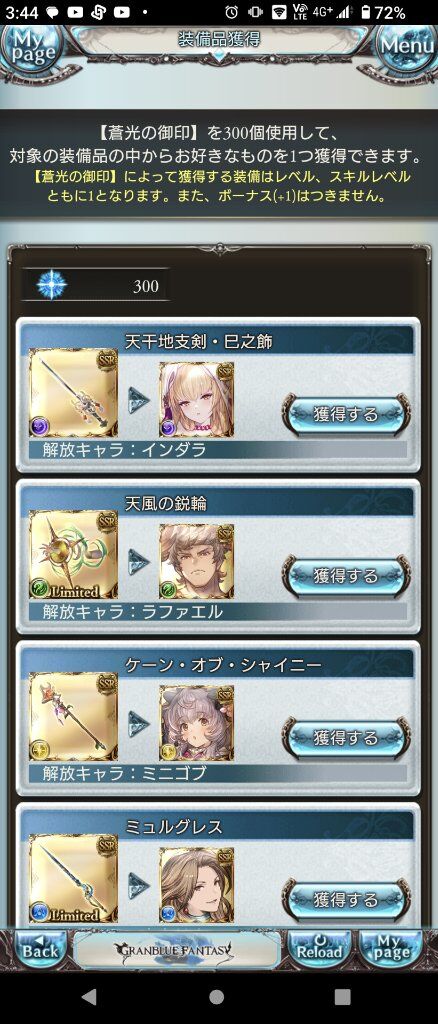Tap Android home navigation circle
The width and height of the screenshot is (438, 1024).
(217, 996)
